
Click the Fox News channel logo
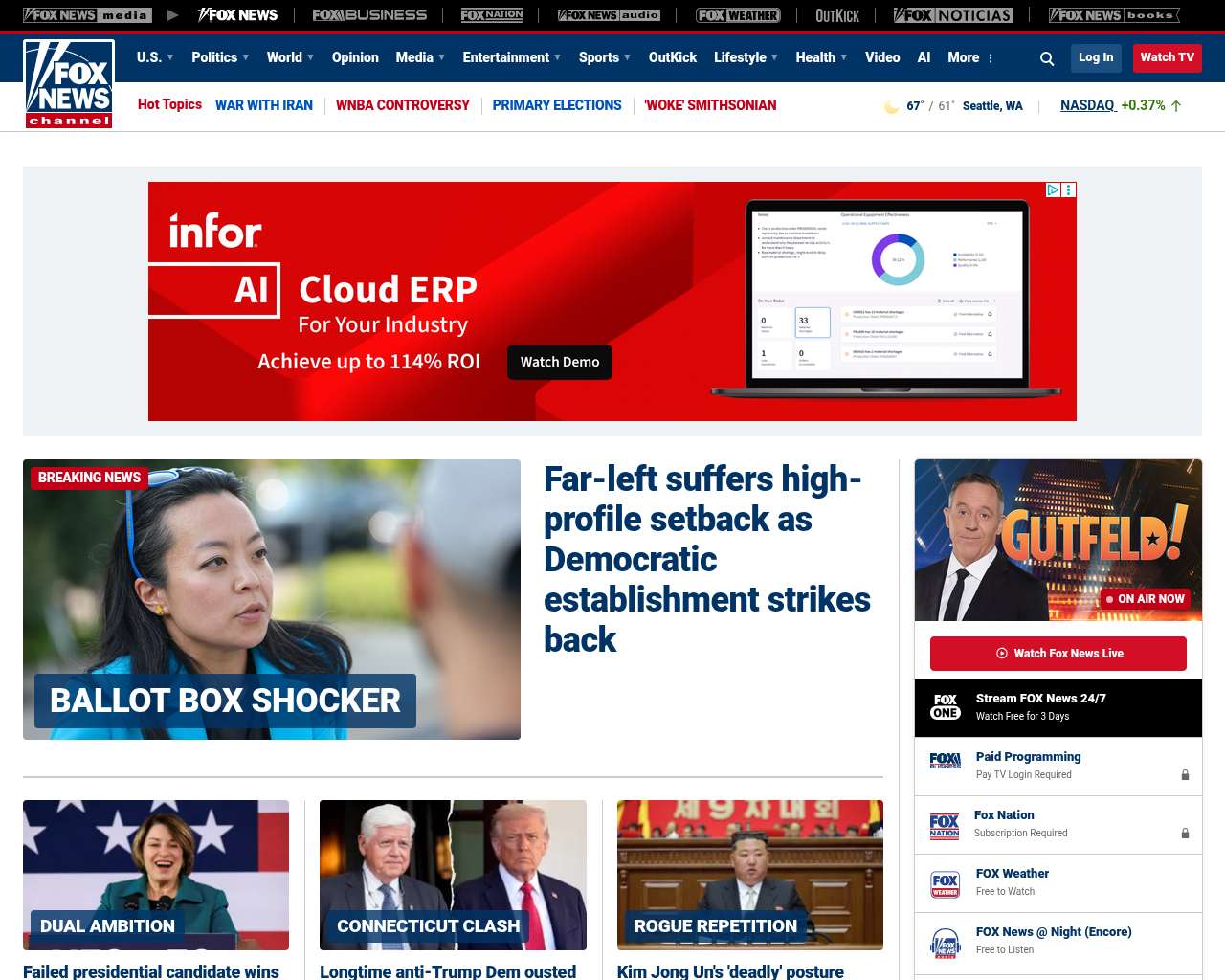69,84
